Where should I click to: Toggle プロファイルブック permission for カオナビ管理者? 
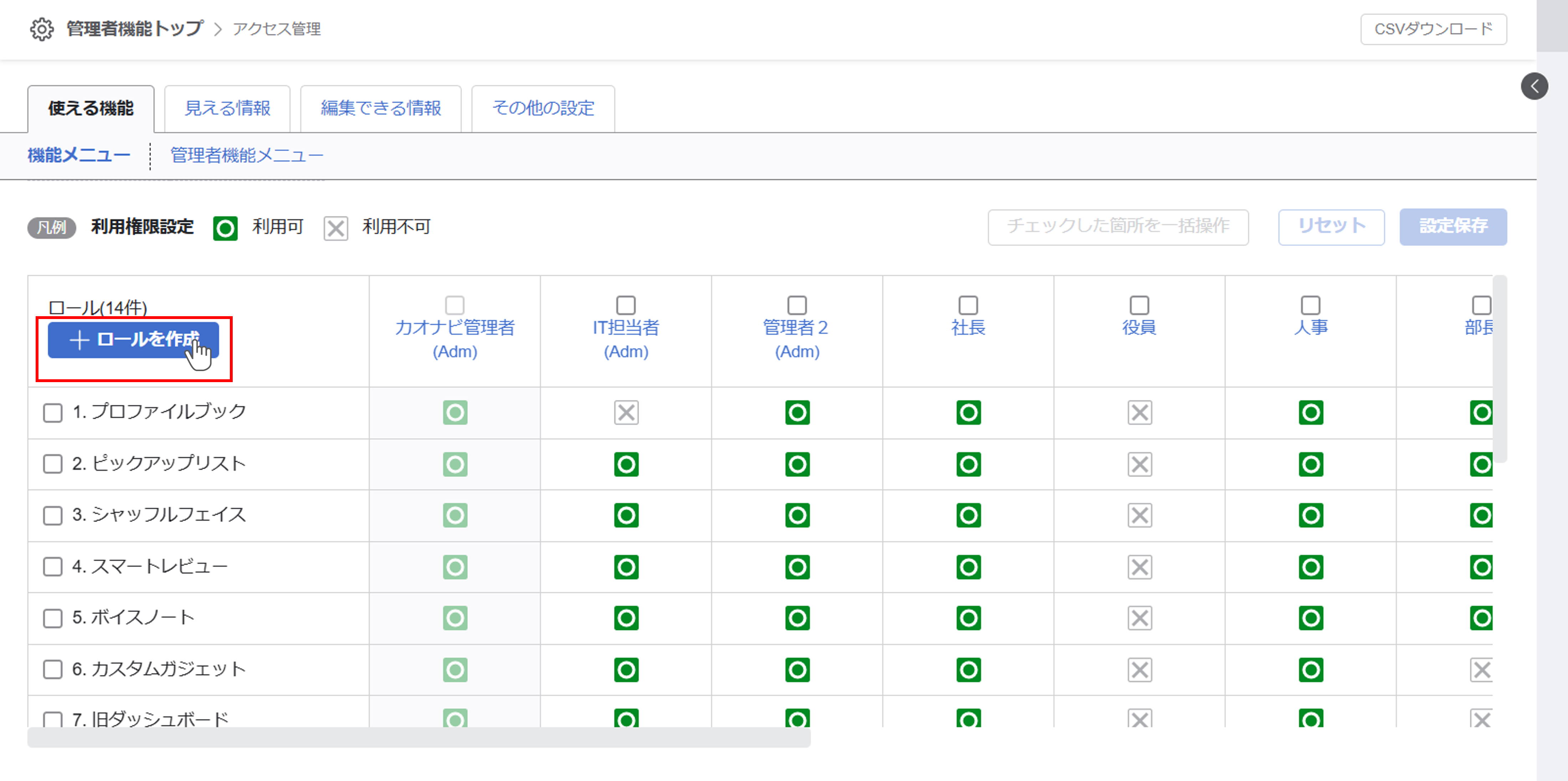click(x=455, y=413)
